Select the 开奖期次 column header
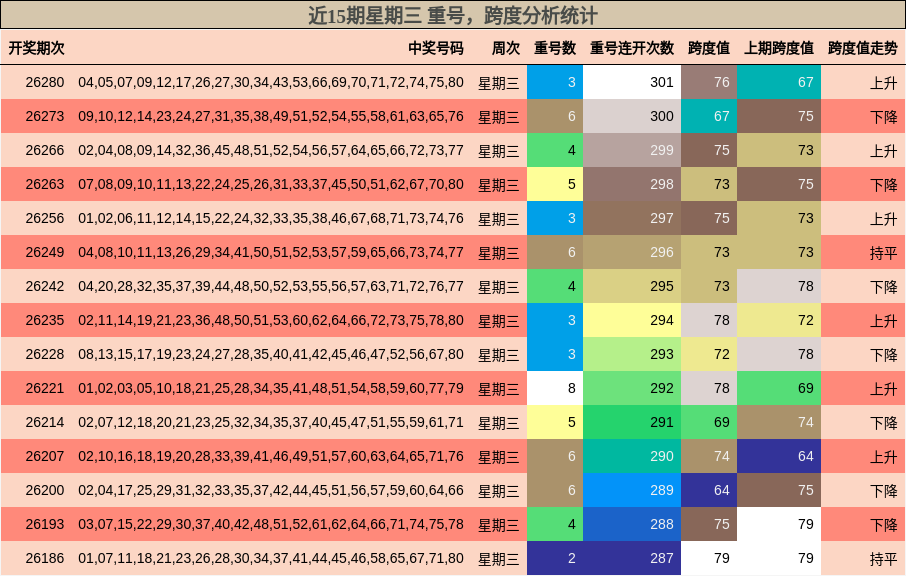The height and width of the screenshot is (576, 906). point(36,48)
